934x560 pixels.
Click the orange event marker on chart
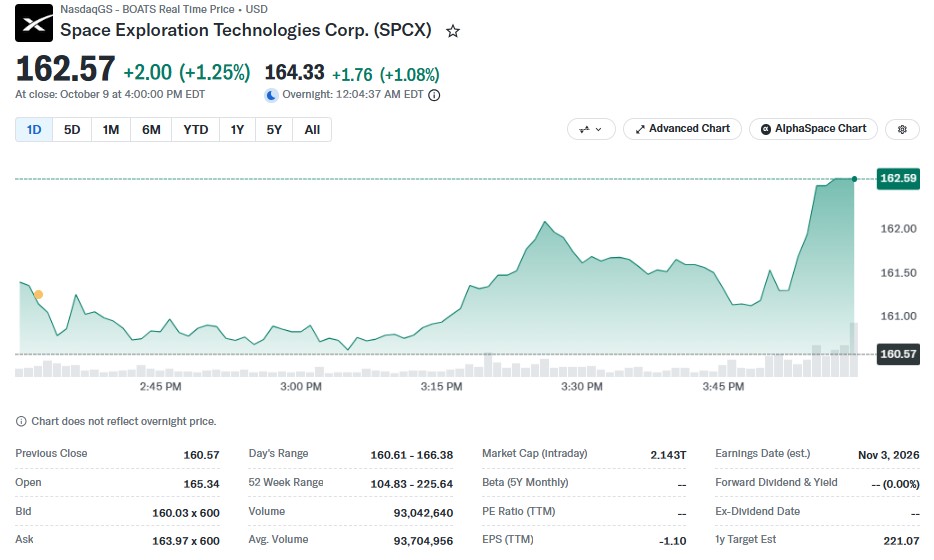pos(38,294)
